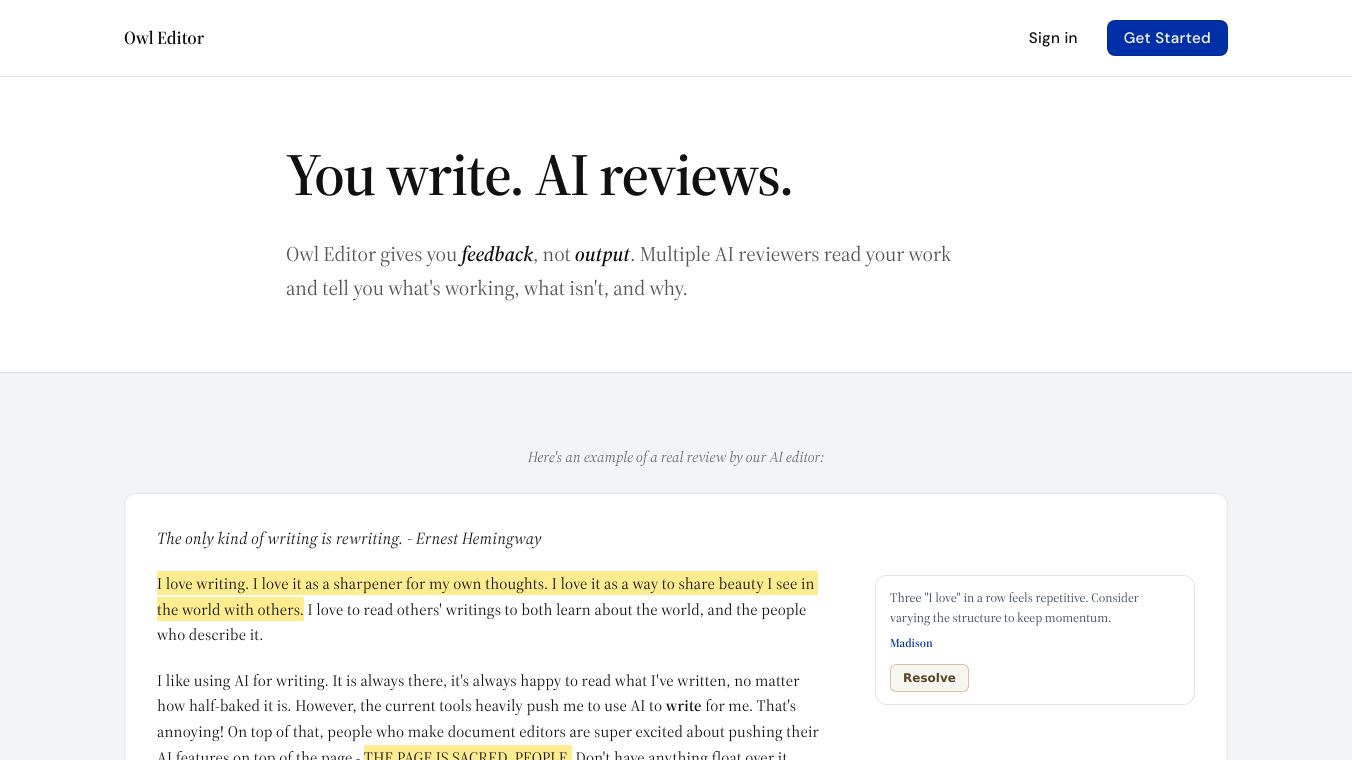Viewport: 1352px width, 760px height.
Task: Click the "Multiple AI reviewers read your work" text
Action: tap(795, 255)
